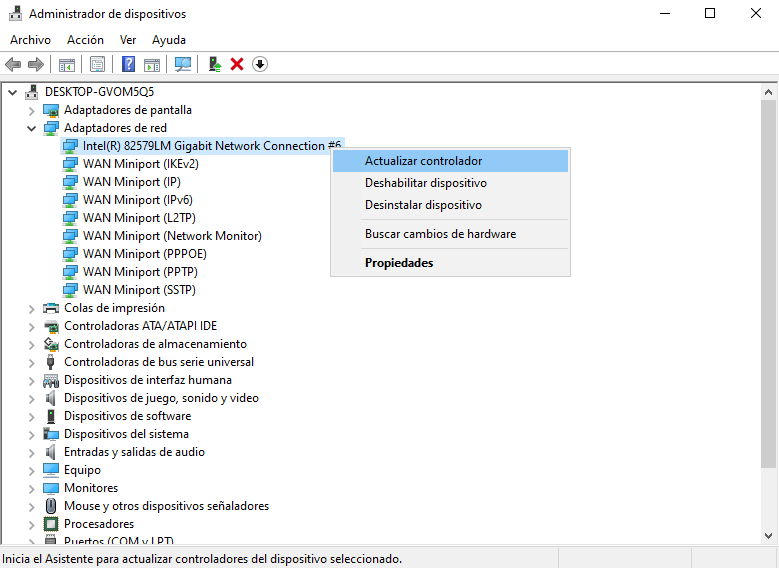Select the Equipo tree label

click(82, 470)
